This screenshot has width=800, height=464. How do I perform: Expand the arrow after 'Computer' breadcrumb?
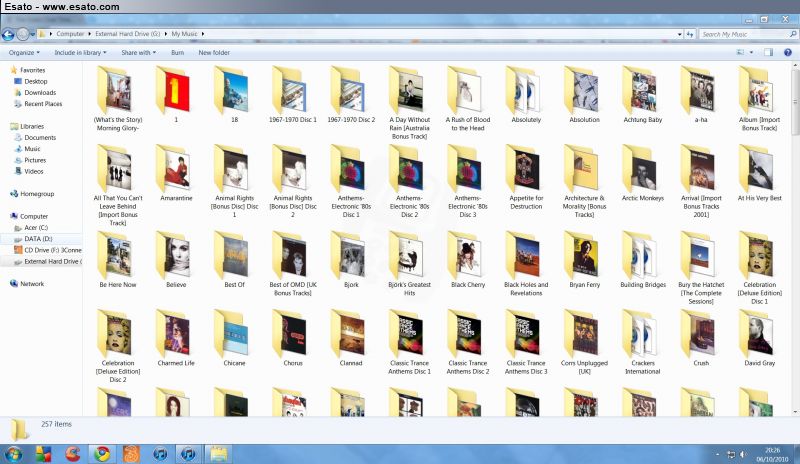tap(89, 34)
